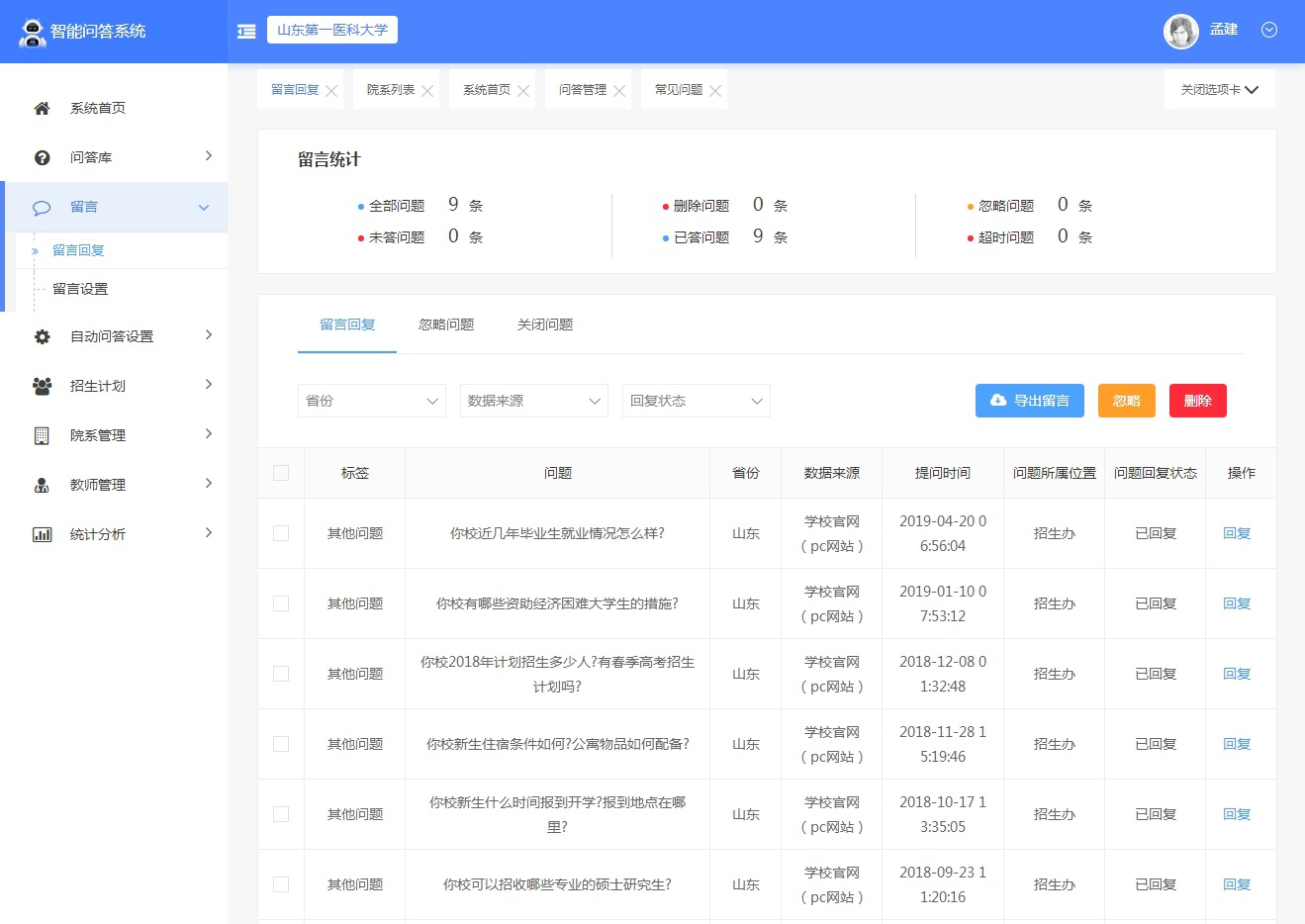Expand the 关闭选项卡 dropdown
The width and height of the screenshot is (1305, 924).
(x=1219, y=90)
